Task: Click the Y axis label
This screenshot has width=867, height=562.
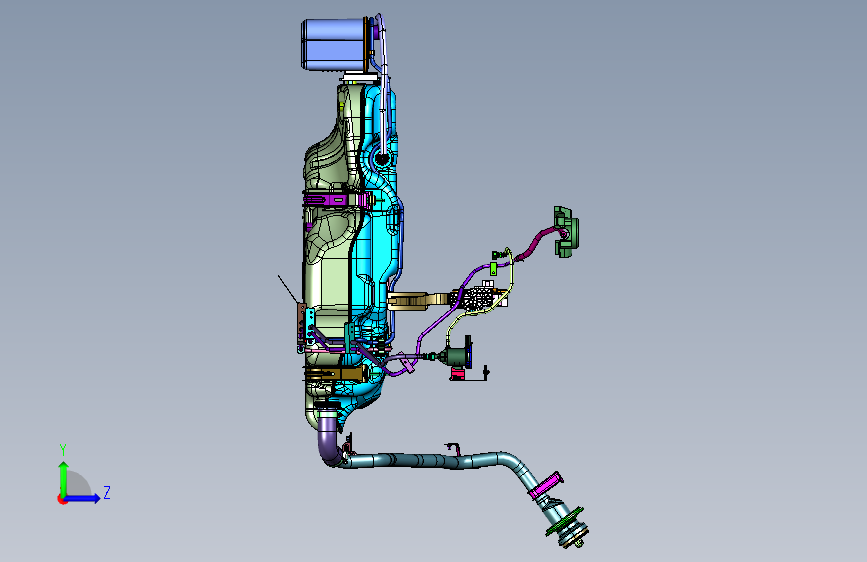Action: [x=63, y=449]
